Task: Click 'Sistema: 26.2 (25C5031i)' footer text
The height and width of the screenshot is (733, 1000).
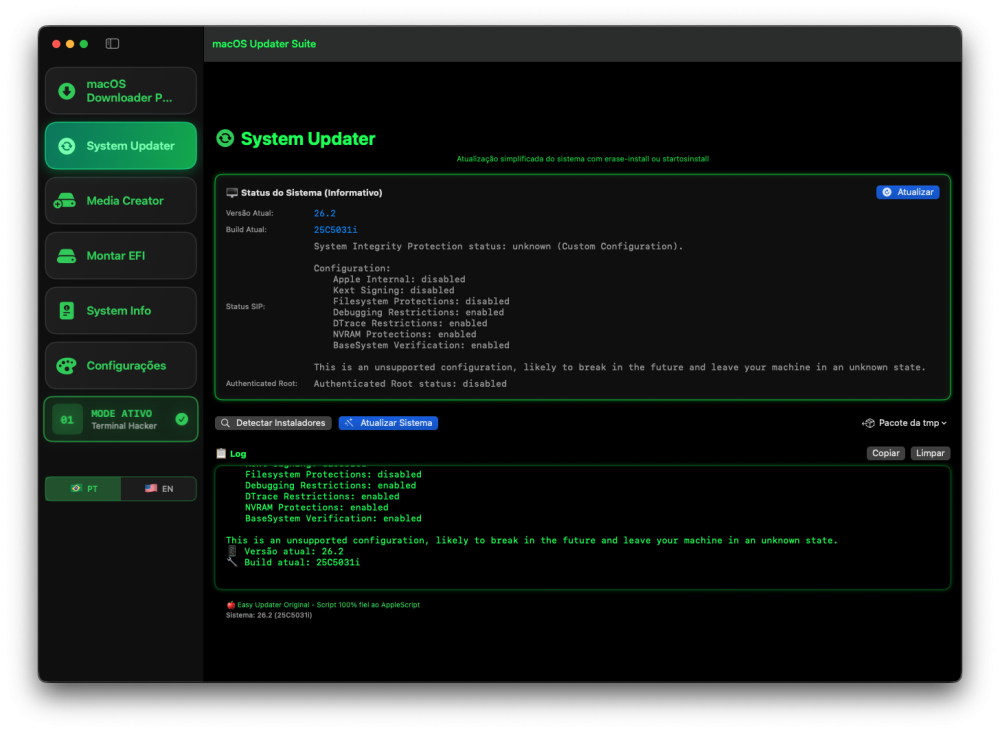Action: [x=268, y=616]
